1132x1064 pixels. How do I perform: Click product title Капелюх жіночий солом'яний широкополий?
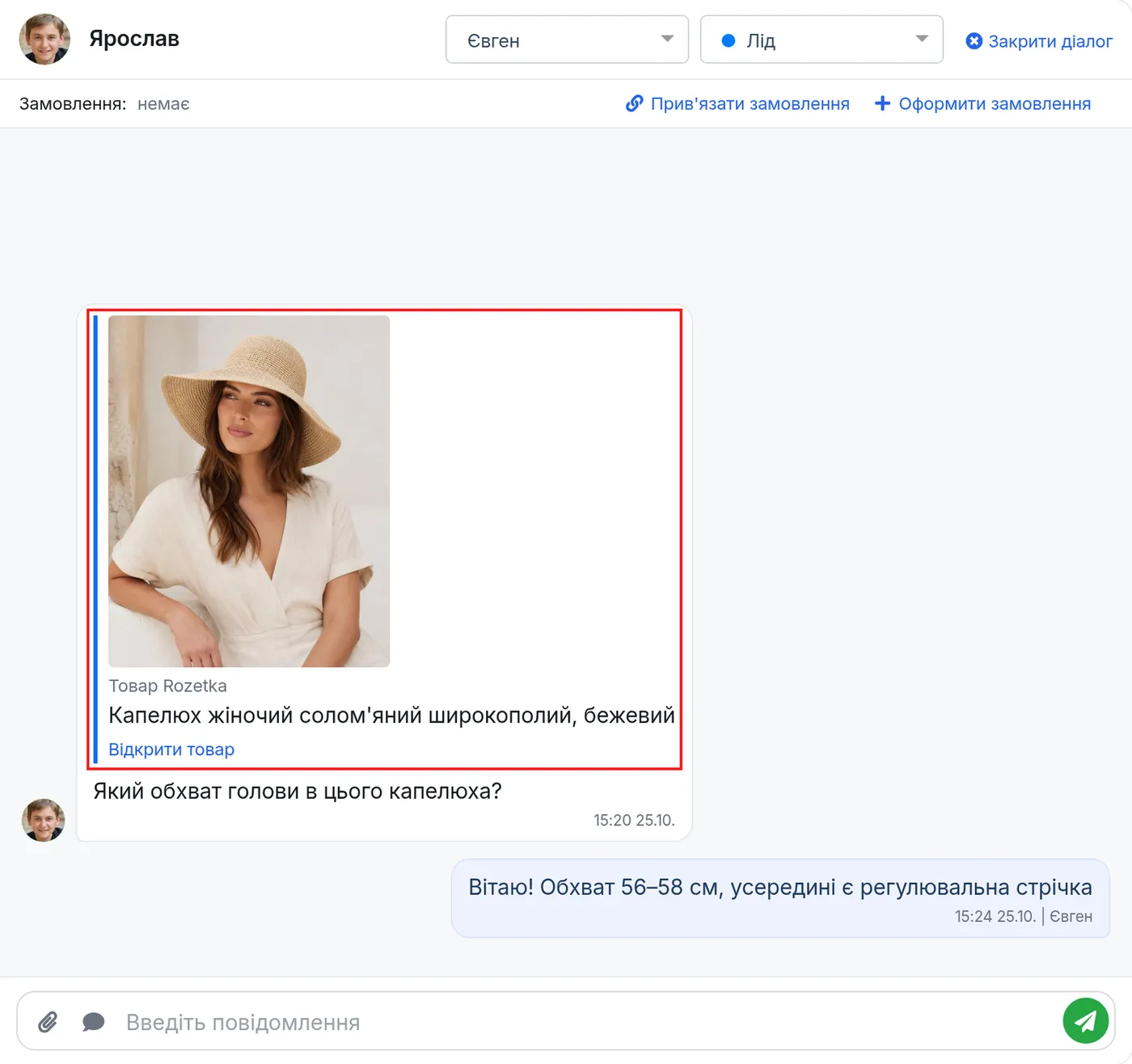[x=391, y=715]
